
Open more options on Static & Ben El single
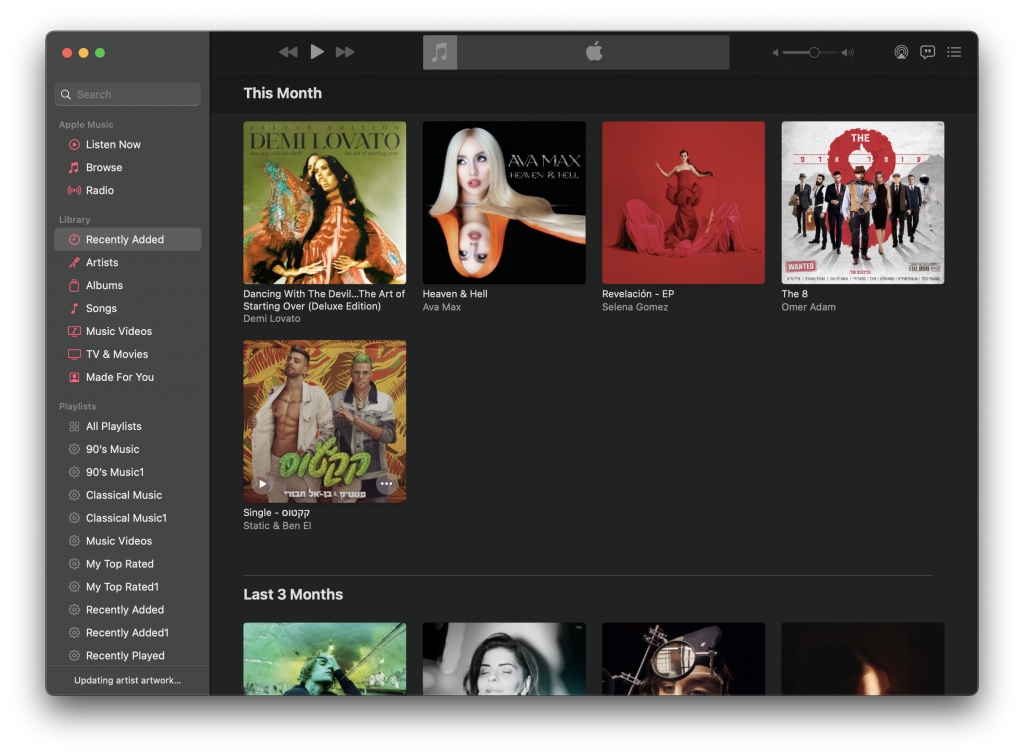point(387,484)
